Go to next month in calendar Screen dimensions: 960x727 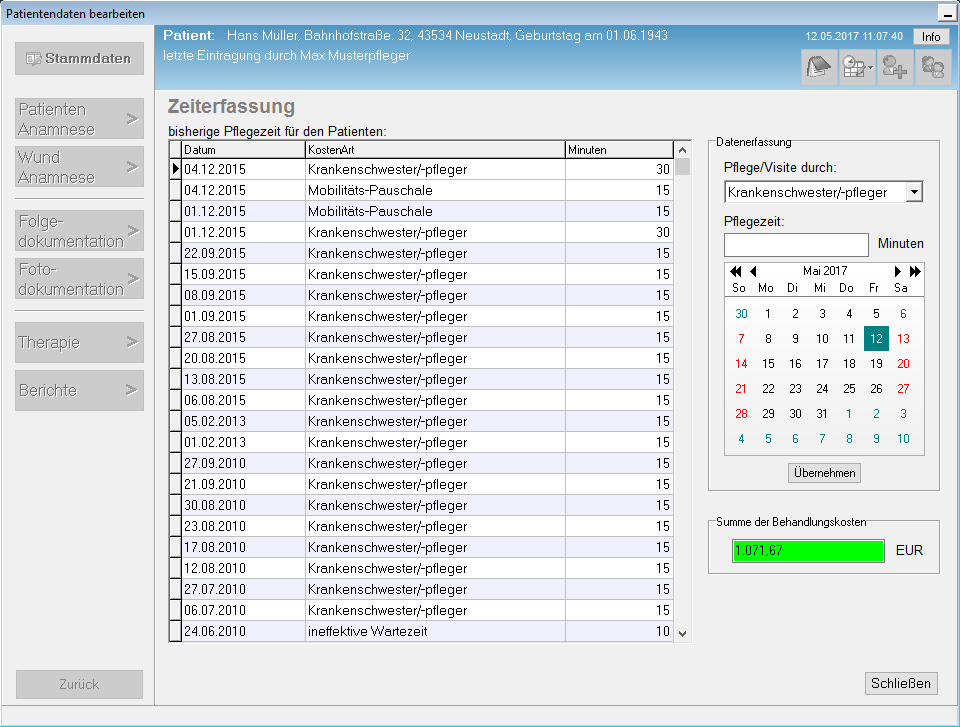point(898,271)
